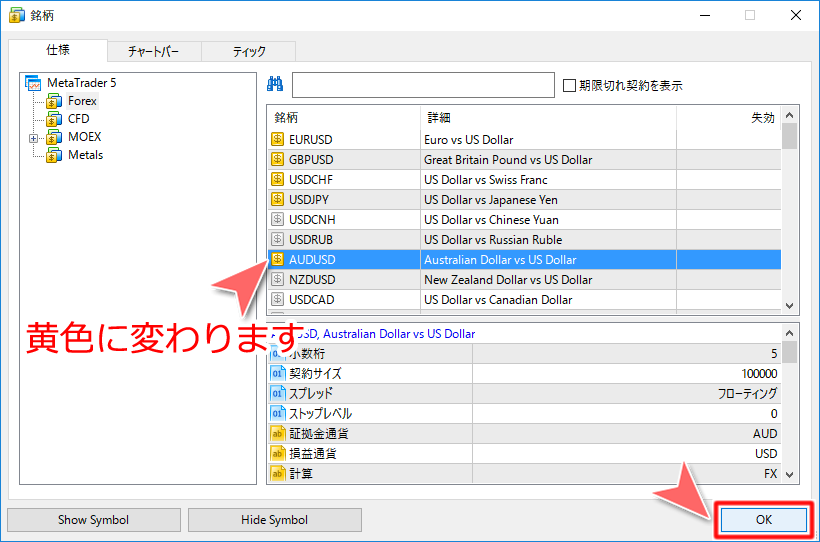
Task: Click the binoculars search icon
Action: [277, 85]
